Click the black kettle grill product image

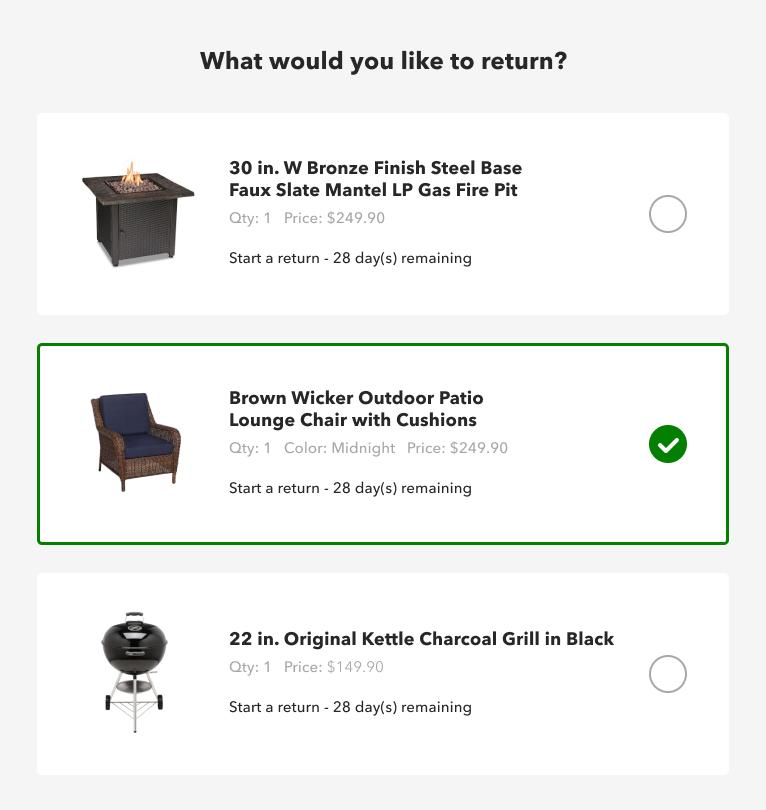click(x=134, y=672)
